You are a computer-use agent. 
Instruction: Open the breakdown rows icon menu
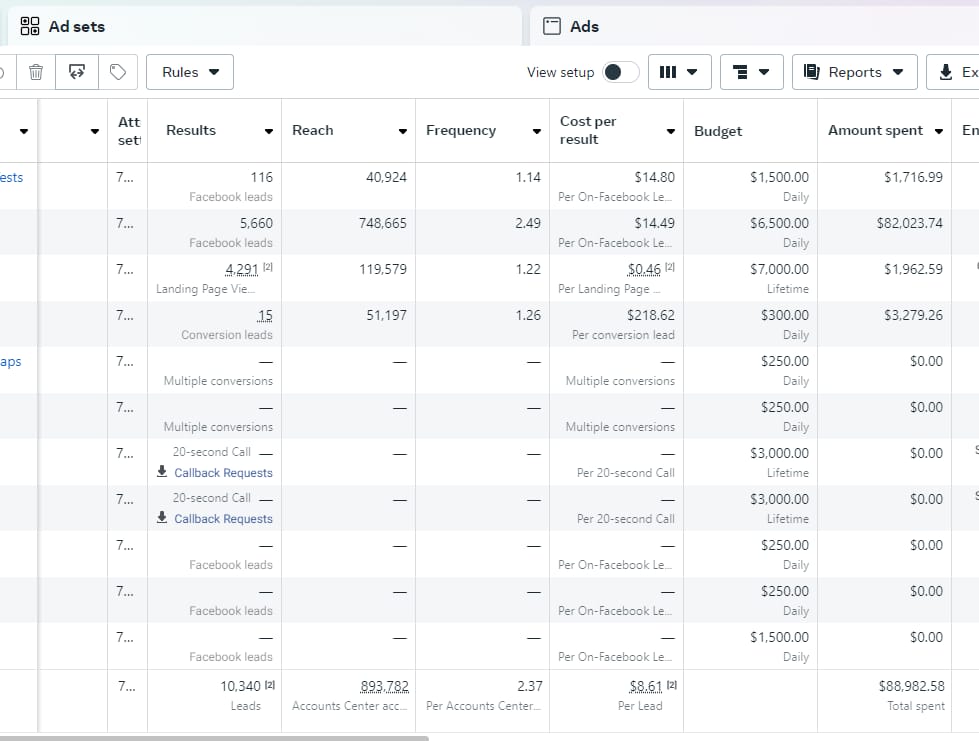pos(751,72)
